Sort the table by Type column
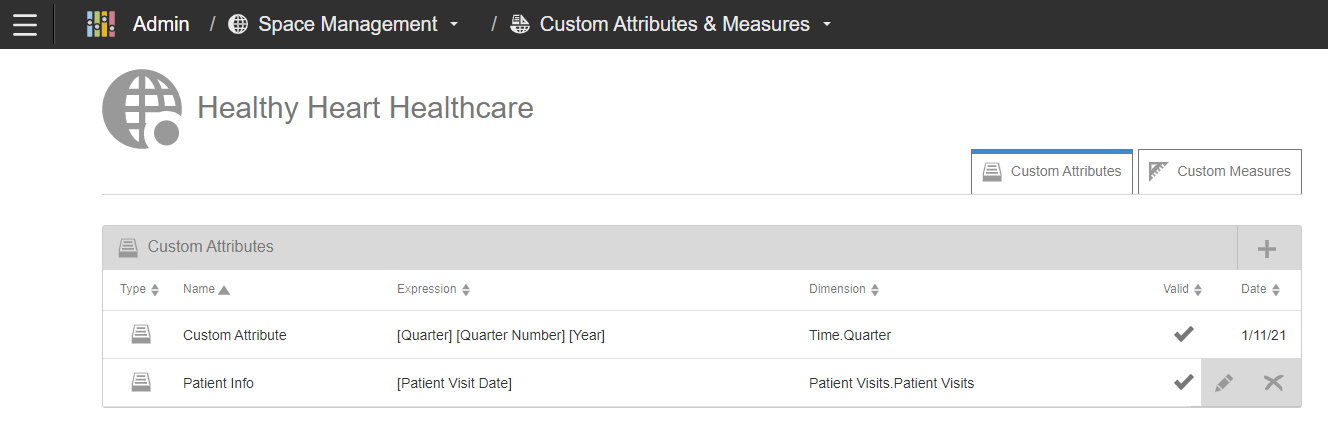Viewport: 1328px width, 436px height. 139,289
